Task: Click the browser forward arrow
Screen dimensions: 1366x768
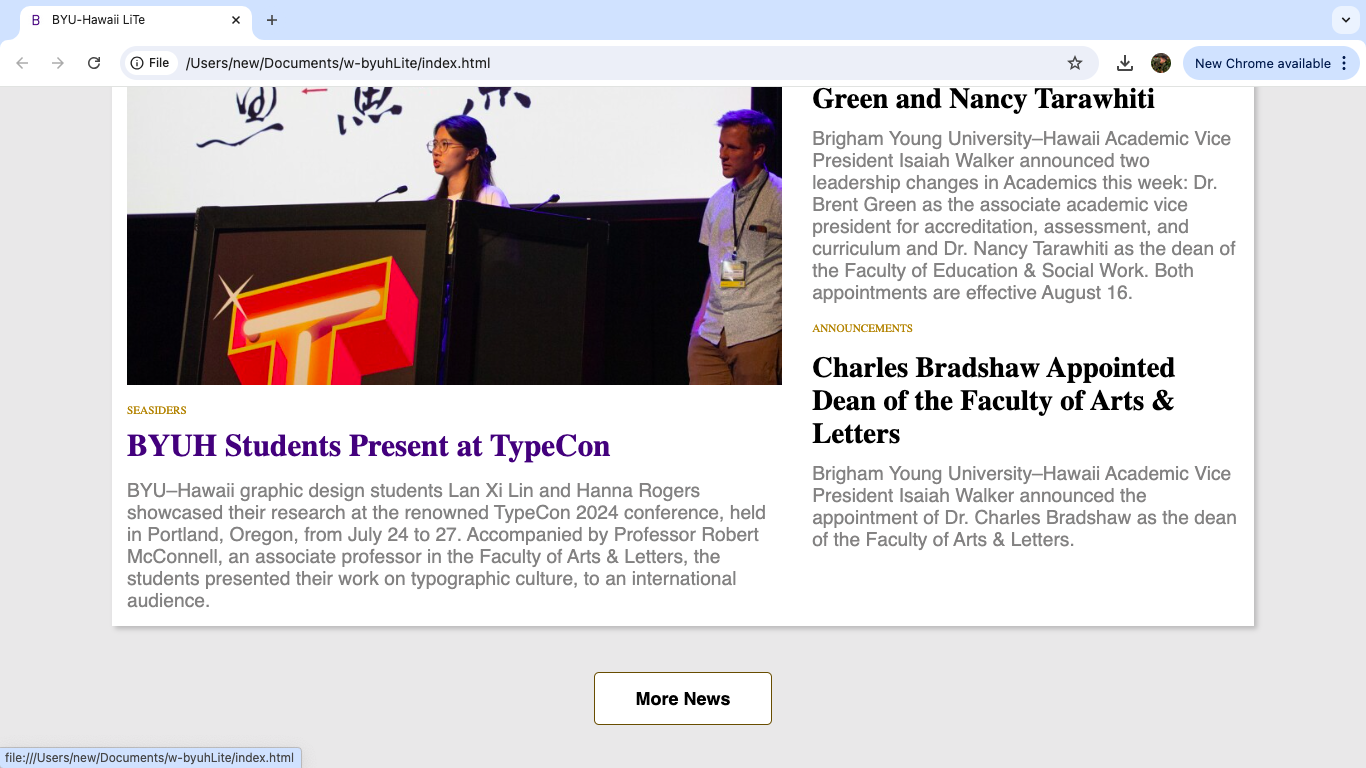Action: coord(58,63)
